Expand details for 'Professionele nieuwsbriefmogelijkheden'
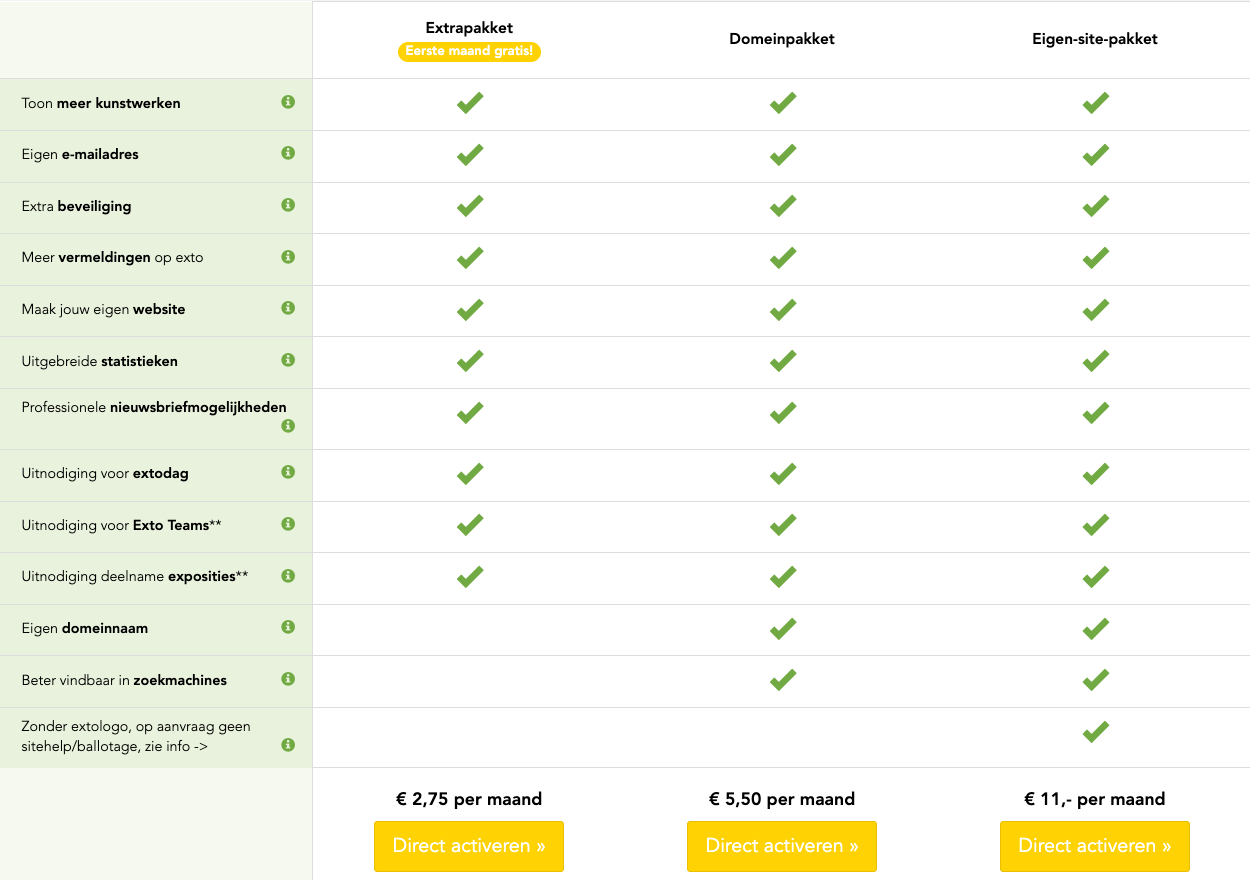This screenshot has height=880, width=1250. tap(288, 425)
